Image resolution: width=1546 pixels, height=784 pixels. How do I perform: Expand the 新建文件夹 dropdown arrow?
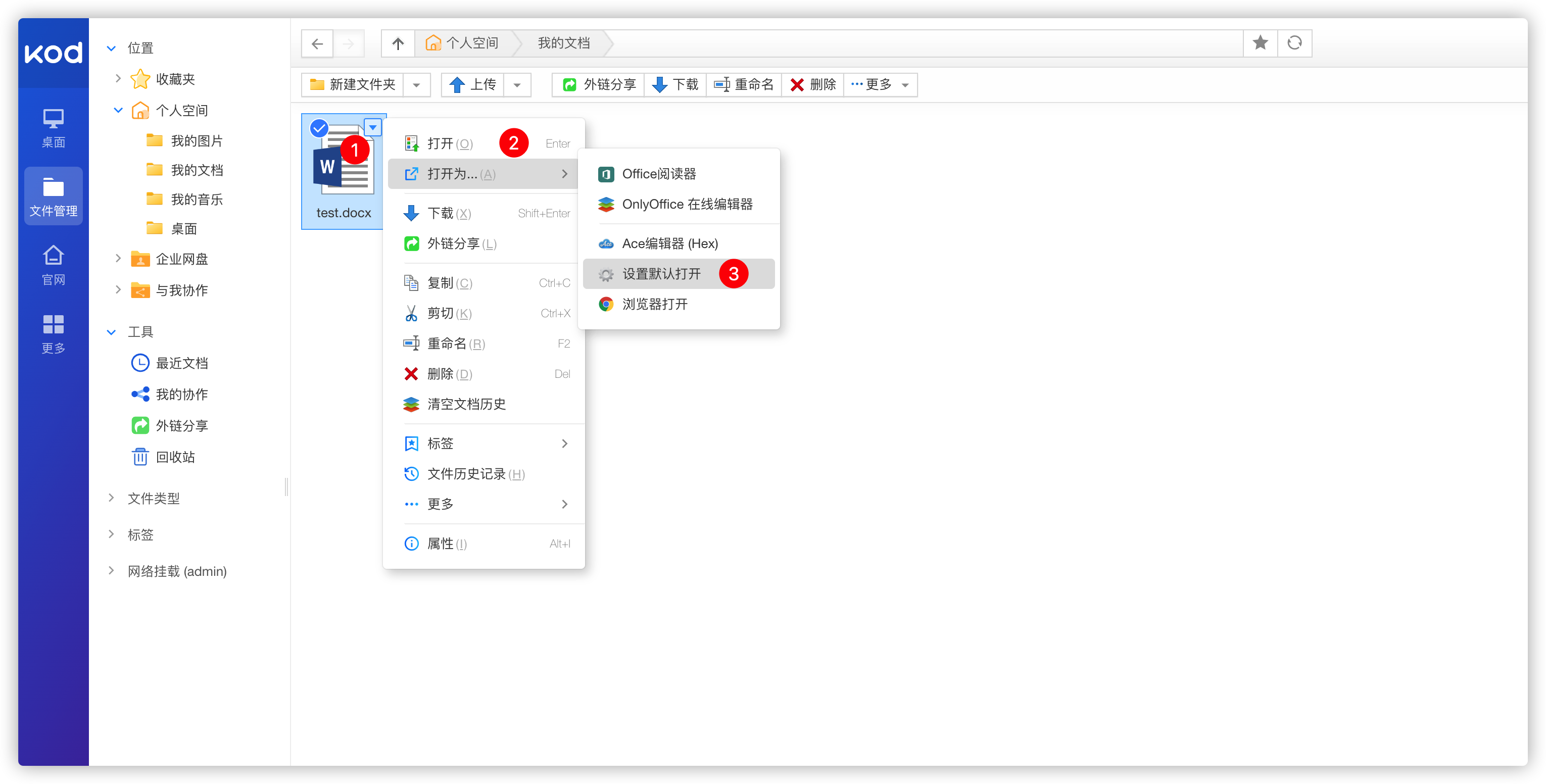(x=416, y=85)
